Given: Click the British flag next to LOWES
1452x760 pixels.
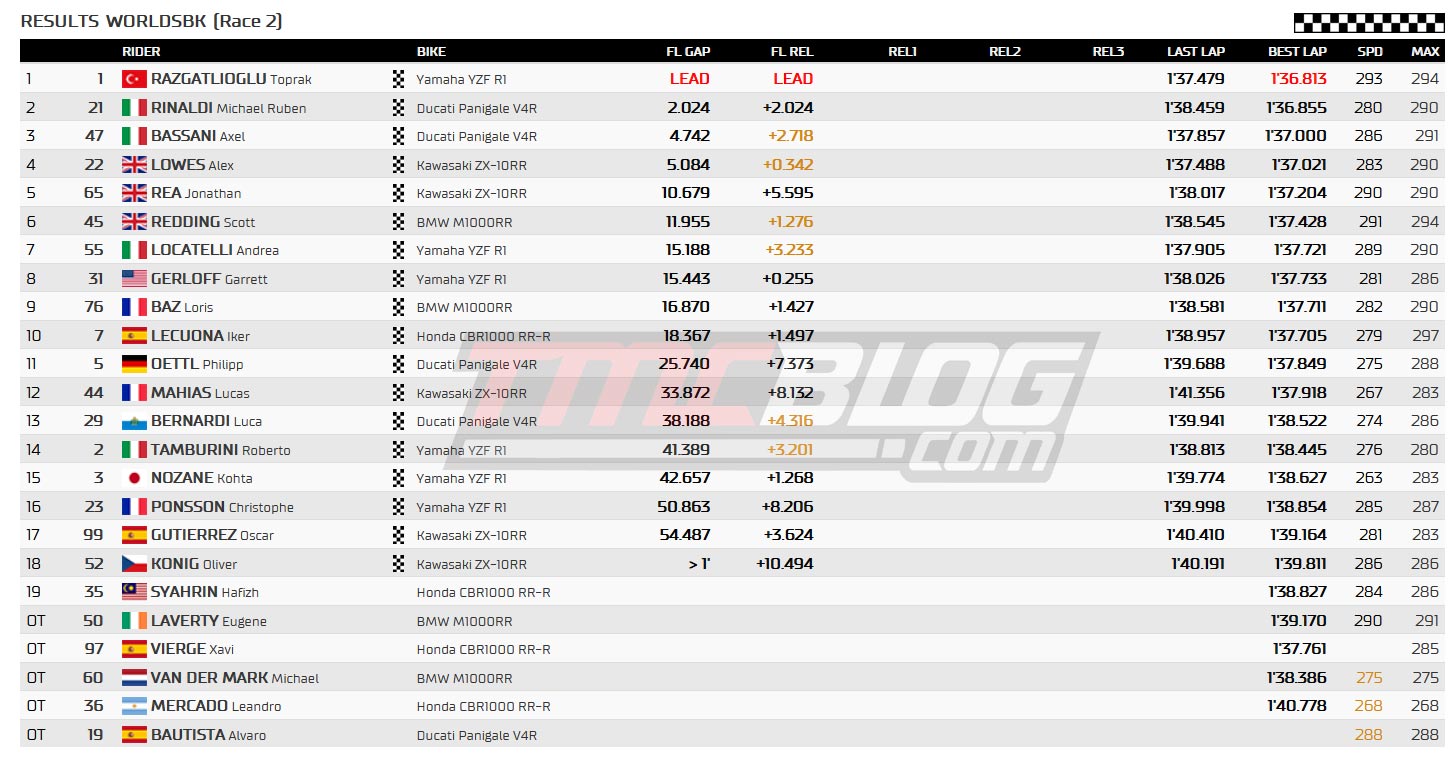Looking at the screenshot, I should coord(134,164).
